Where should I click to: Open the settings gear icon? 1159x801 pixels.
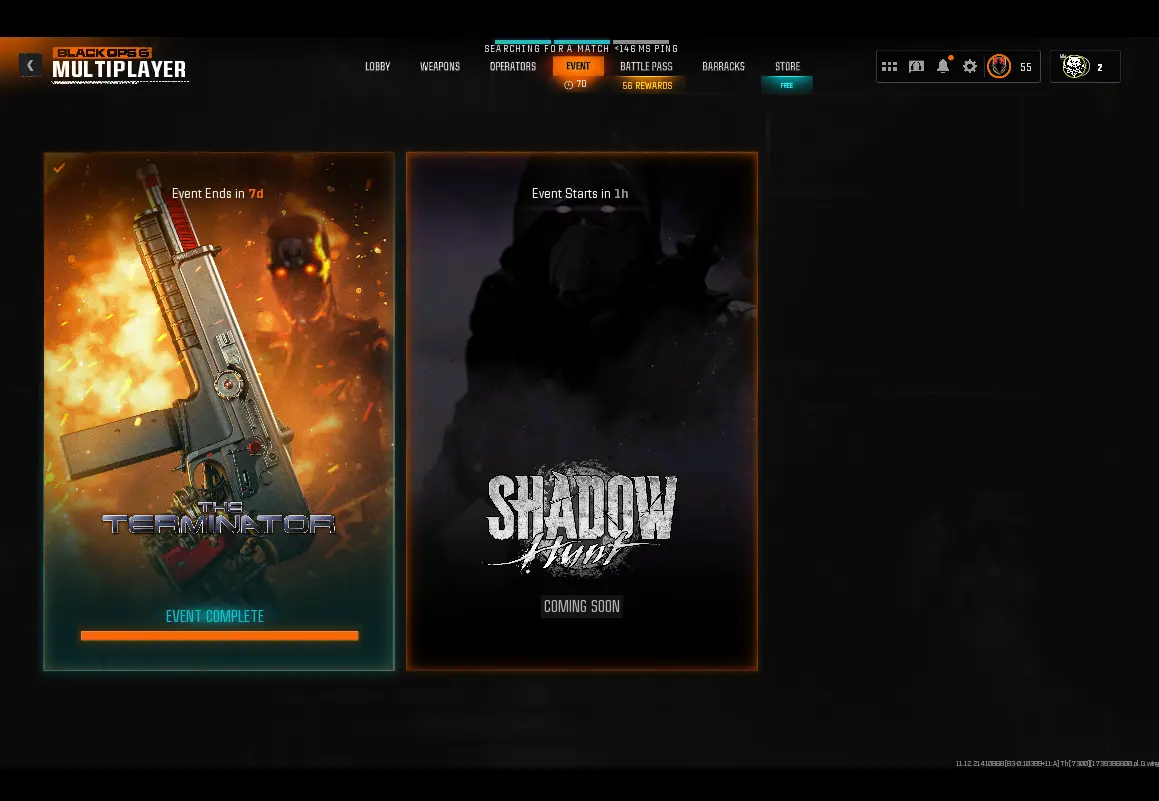970,67
